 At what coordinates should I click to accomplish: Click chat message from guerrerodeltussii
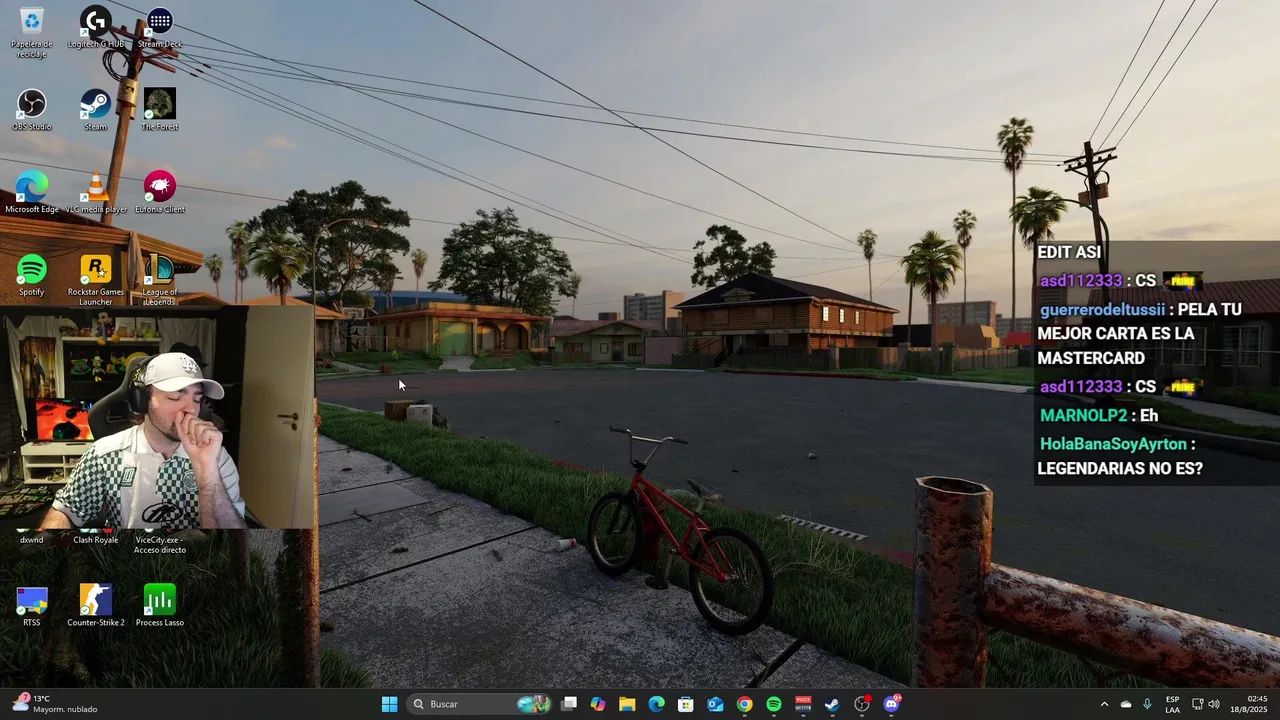point(1140,334)
